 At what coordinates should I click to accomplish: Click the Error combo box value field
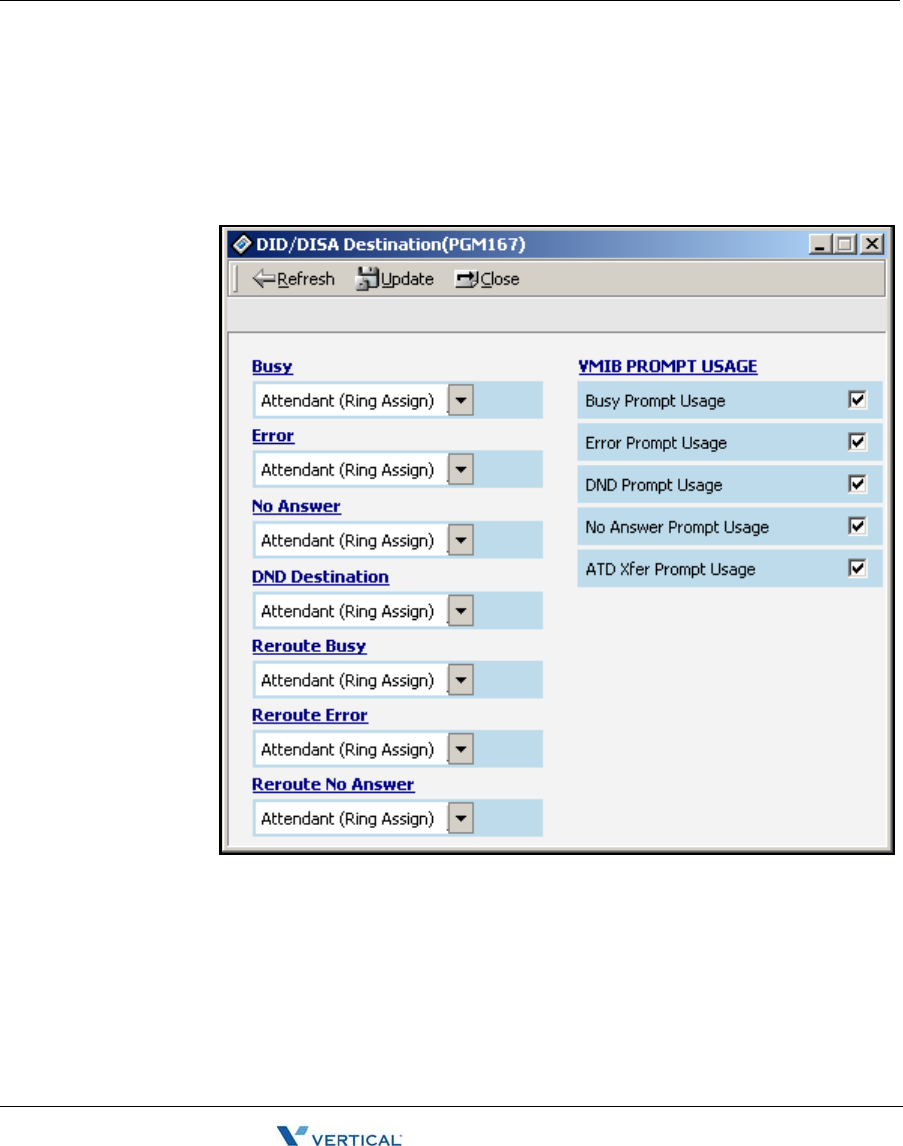click(x=351, y=469)
